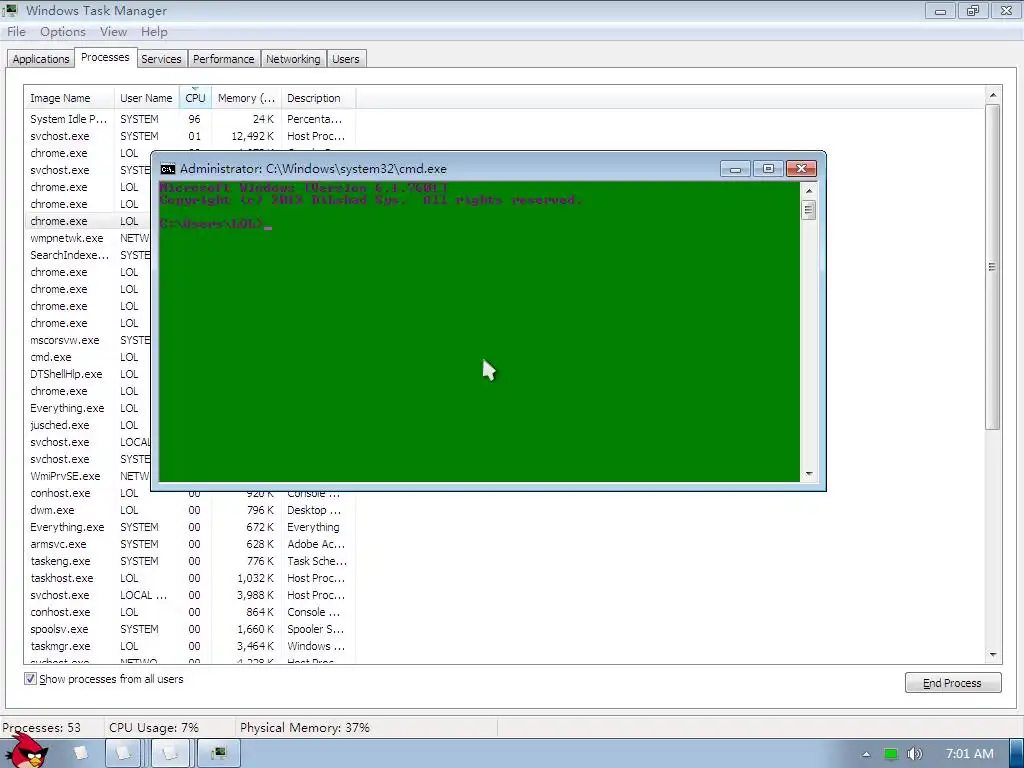Minimize the Windows Task Manager window
The image size is (1024, 768).
coord(940,11)
